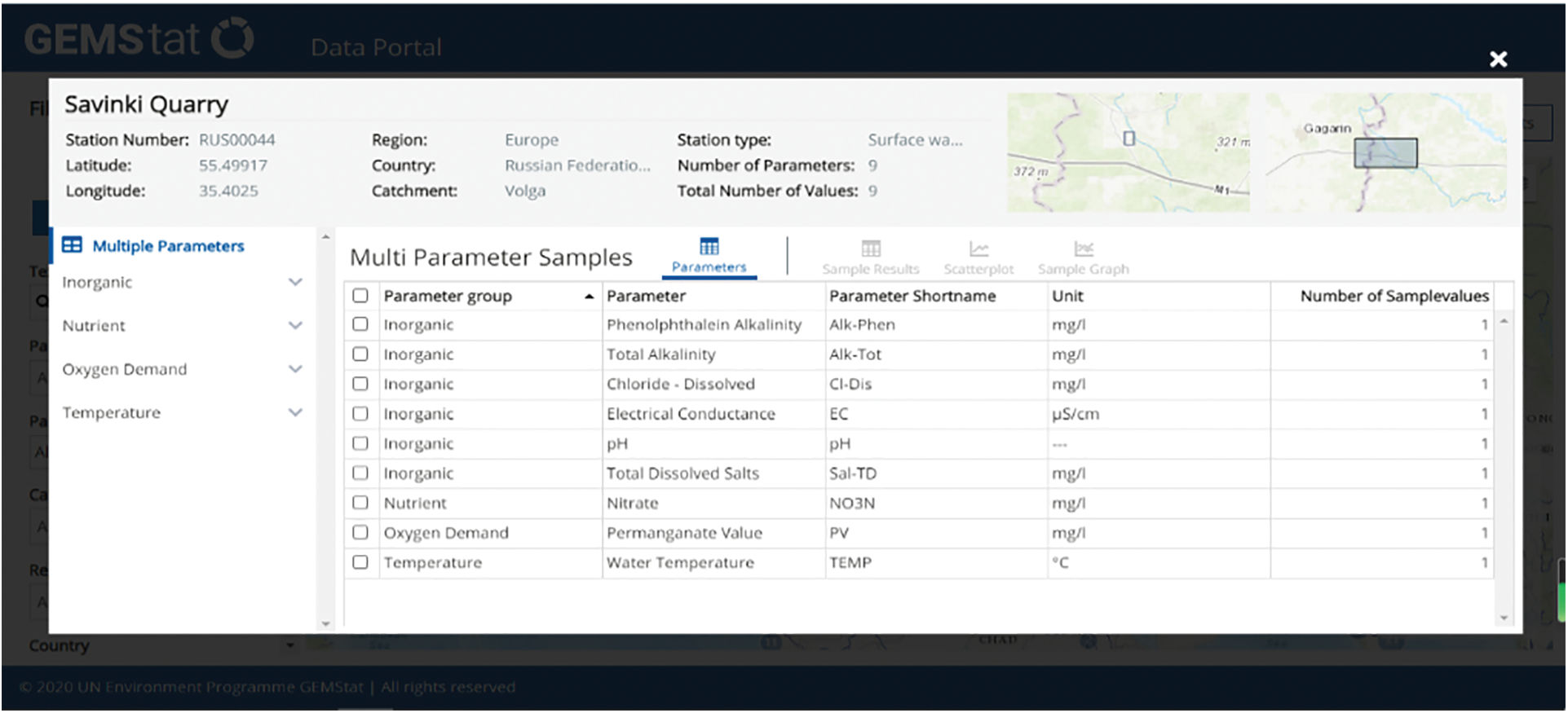The image size is (1568, 713).
Task: Open the Parameters table view icon
Action: point(709,247)
